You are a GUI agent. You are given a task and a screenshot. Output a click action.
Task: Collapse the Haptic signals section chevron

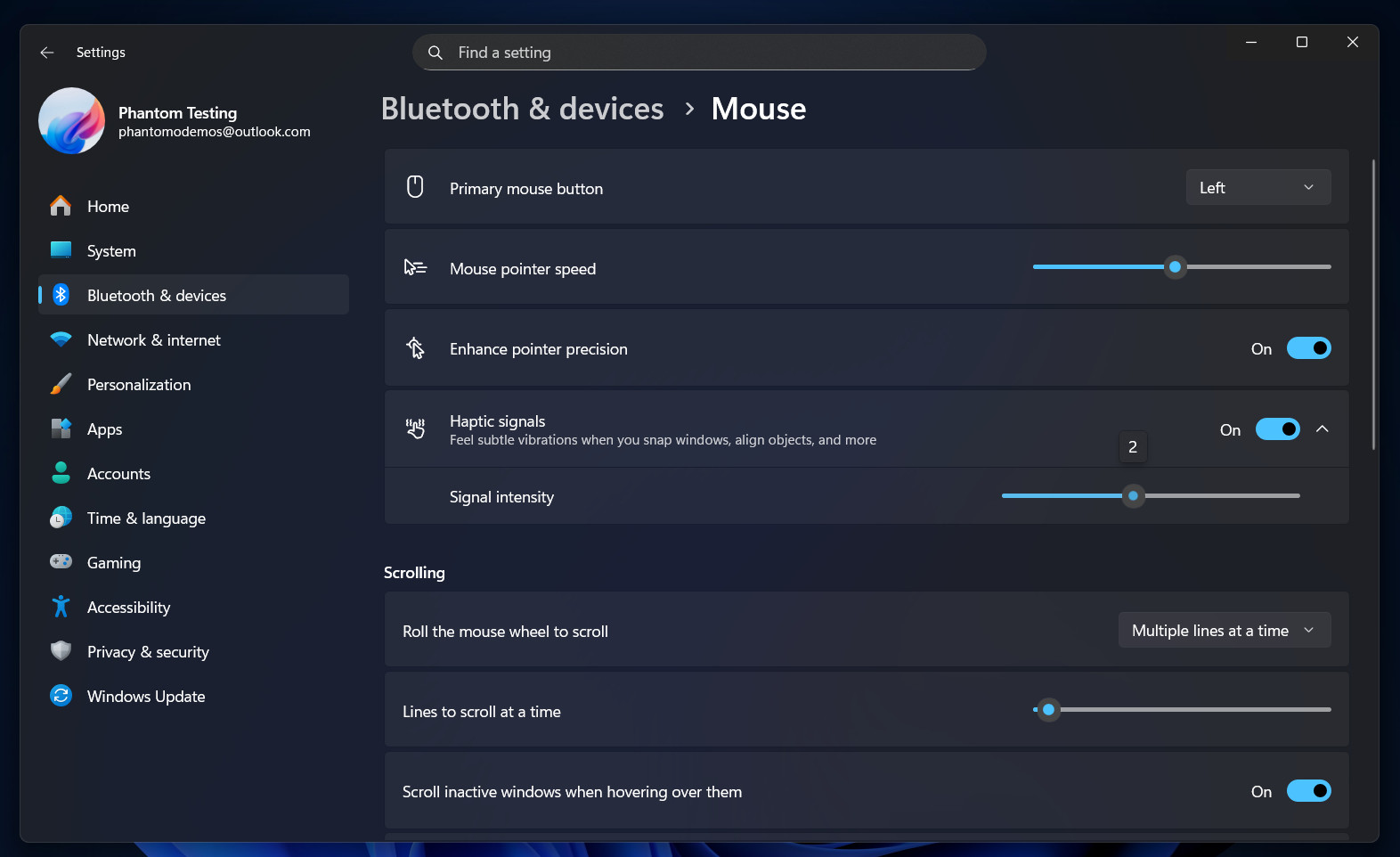click(x=1323, y=429)
